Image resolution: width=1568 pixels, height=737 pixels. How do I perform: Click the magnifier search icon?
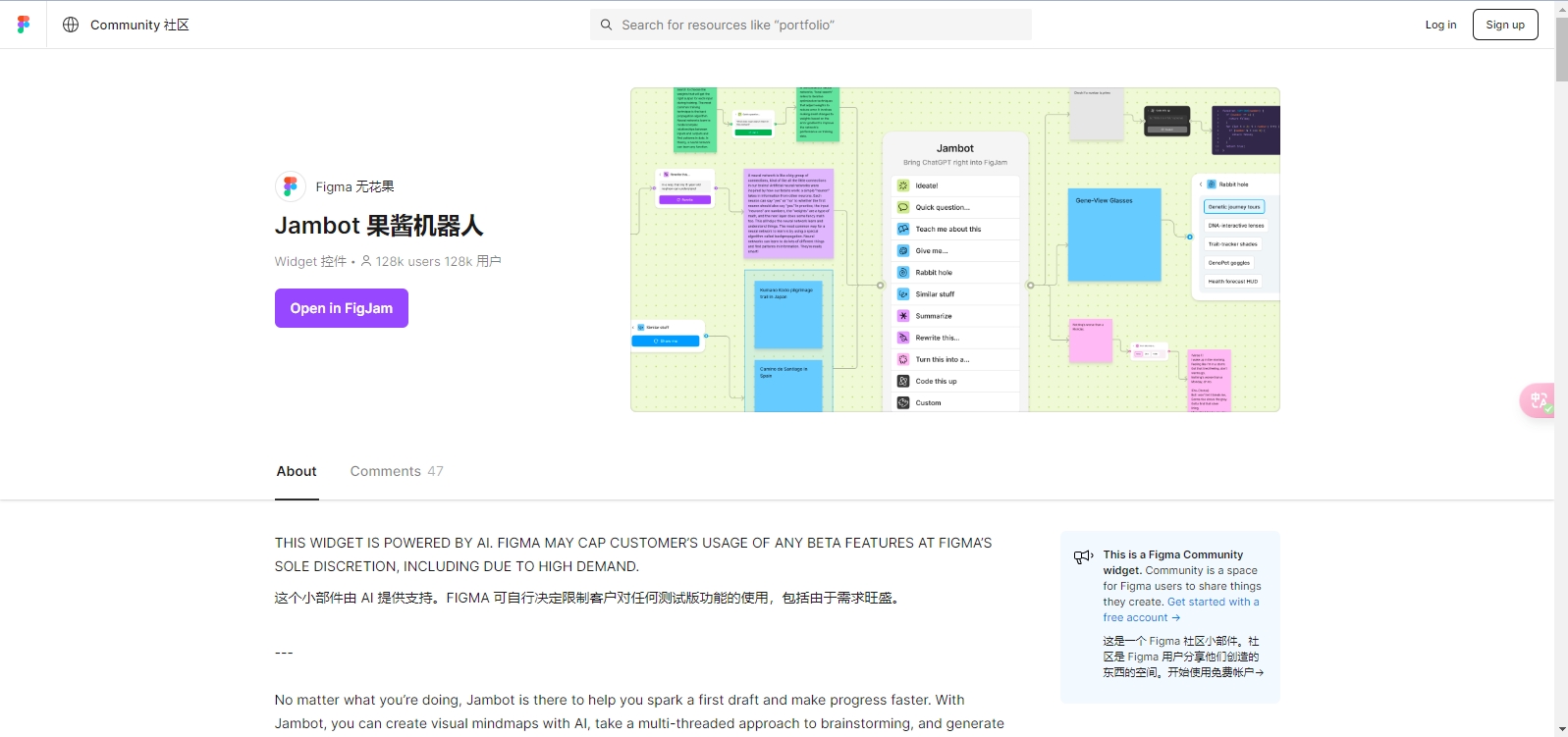(x=606, y=25)
